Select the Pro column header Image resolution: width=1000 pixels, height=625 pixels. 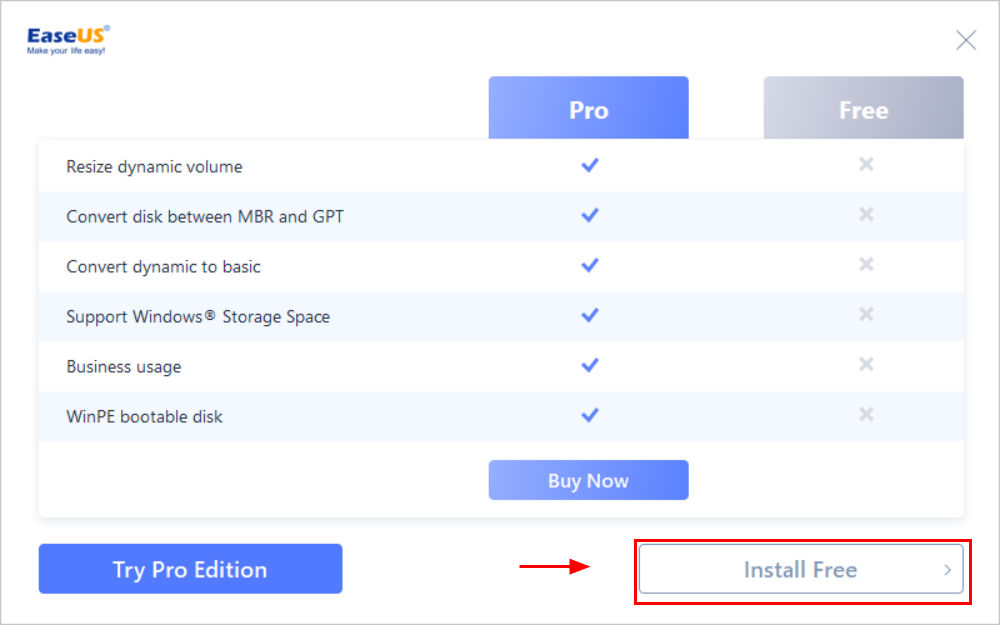coord(588,108)
